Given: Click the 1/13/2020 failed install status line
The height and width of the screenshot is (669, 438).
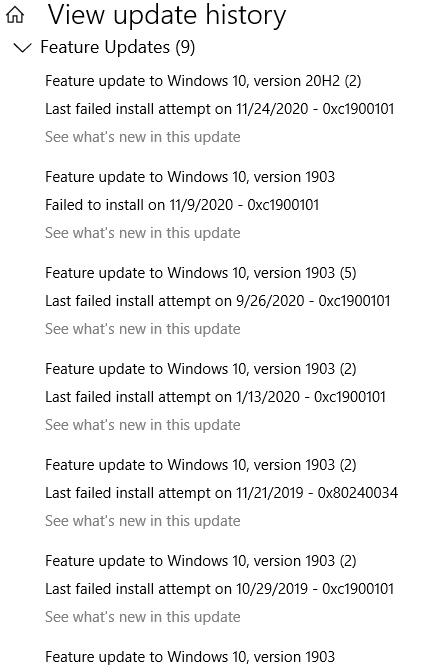Looking at the screenshot, I should [x=215, y=397].
